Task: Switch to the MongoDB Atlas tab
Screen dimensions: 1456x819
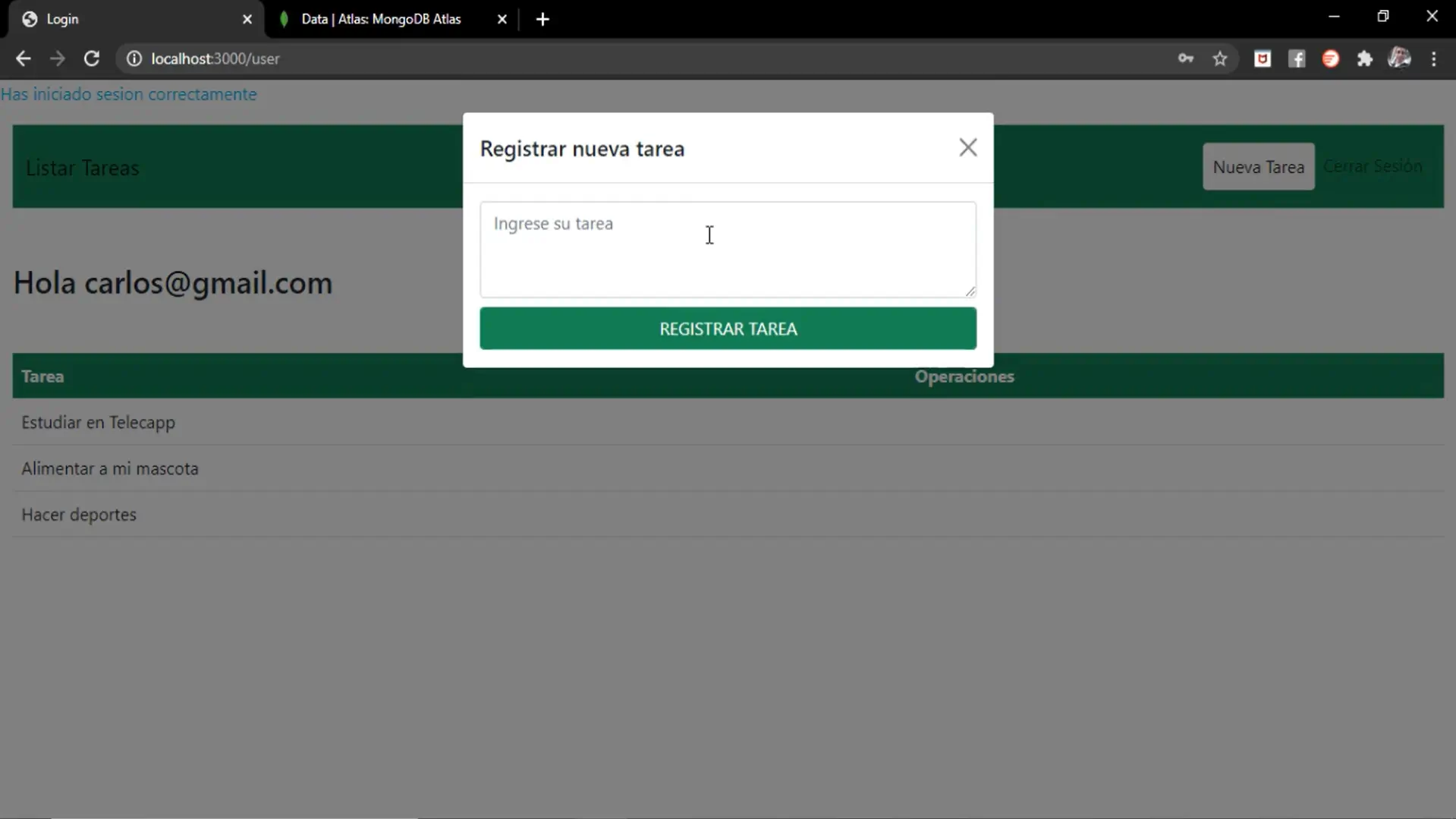Action: tap(381, 19)
